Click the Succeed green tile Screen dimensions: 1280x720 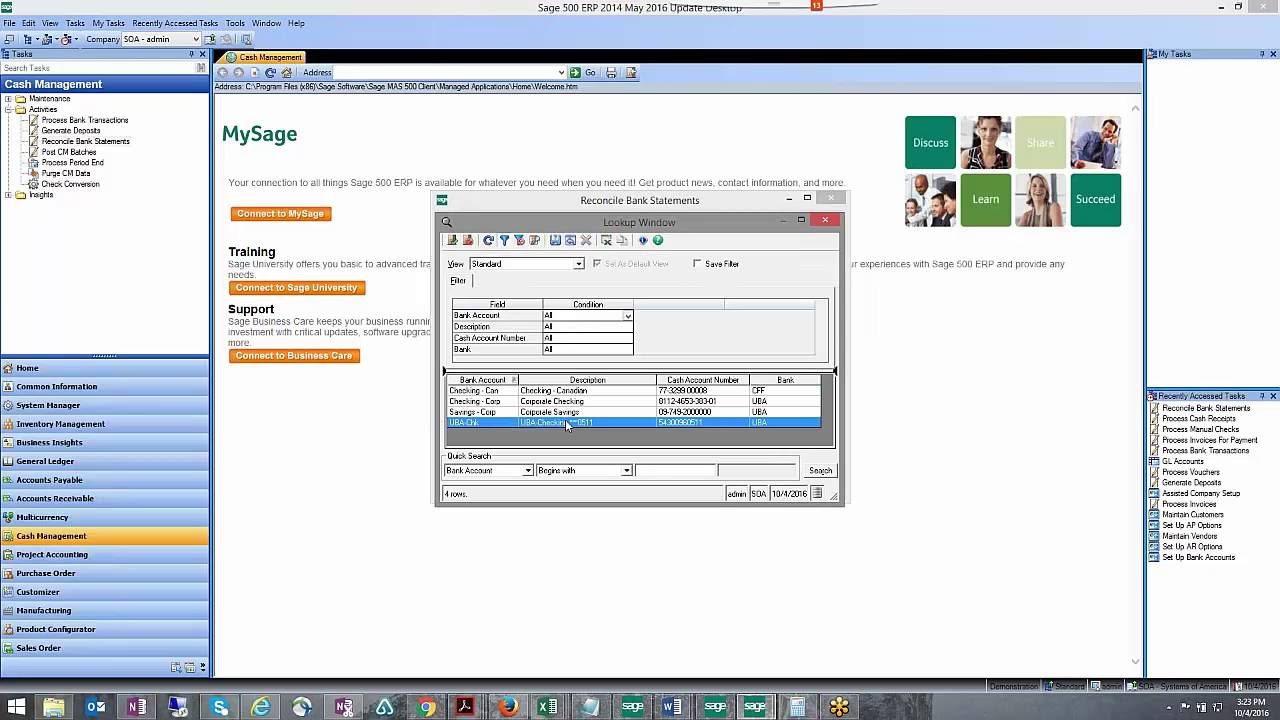(x=1095, y=199)
